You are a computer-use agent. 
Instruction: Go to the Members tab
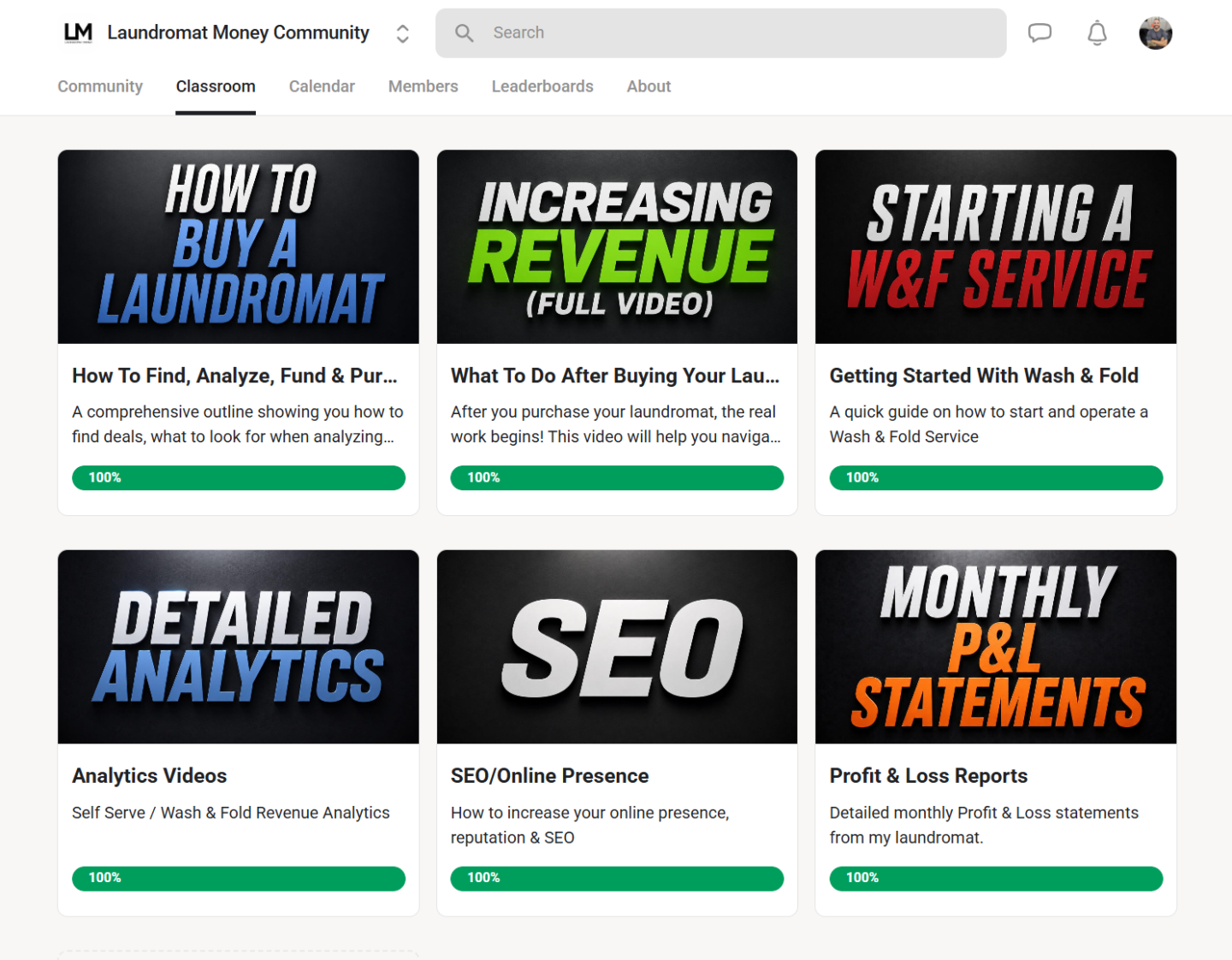pos(423,86)
